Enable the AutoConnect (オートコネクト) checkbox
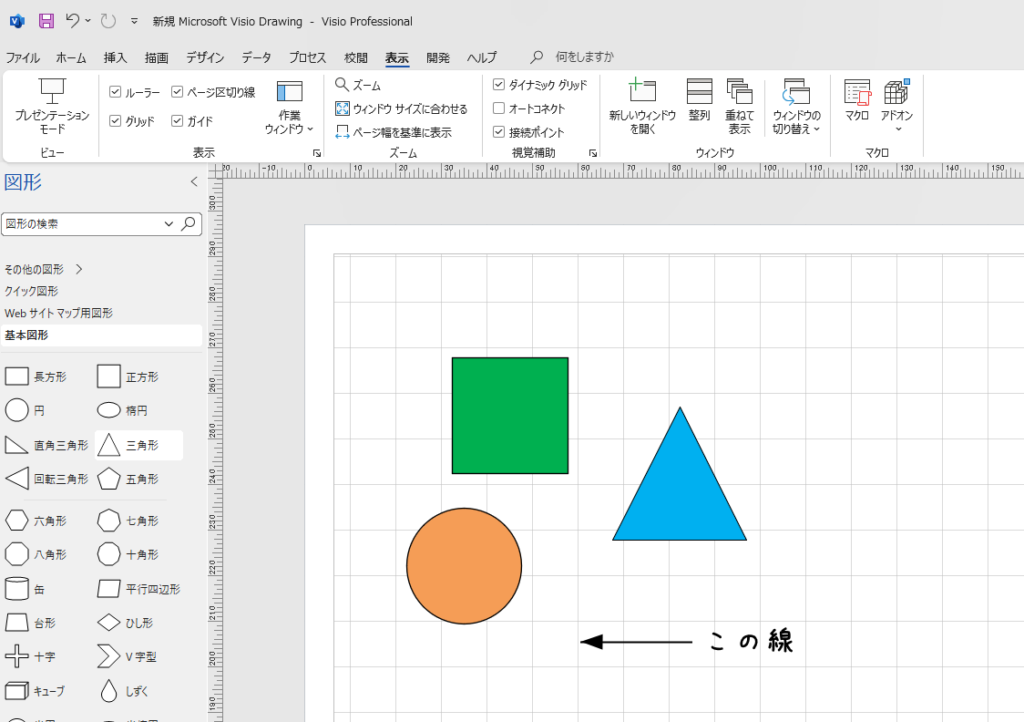This screenshot has width=1024, height=722. click(499, 109)
